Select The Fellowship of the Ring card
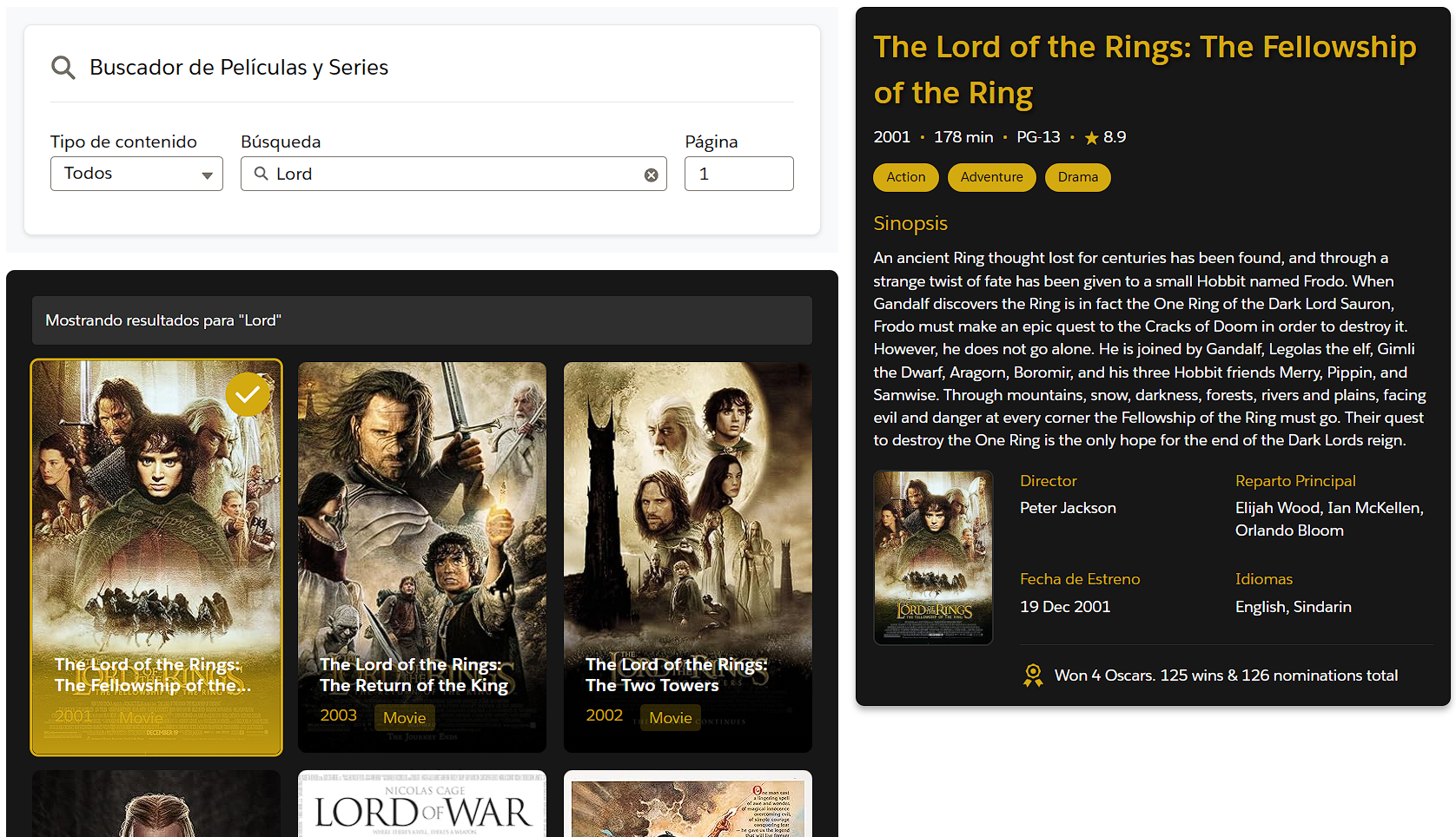 (x=156, y=557)
